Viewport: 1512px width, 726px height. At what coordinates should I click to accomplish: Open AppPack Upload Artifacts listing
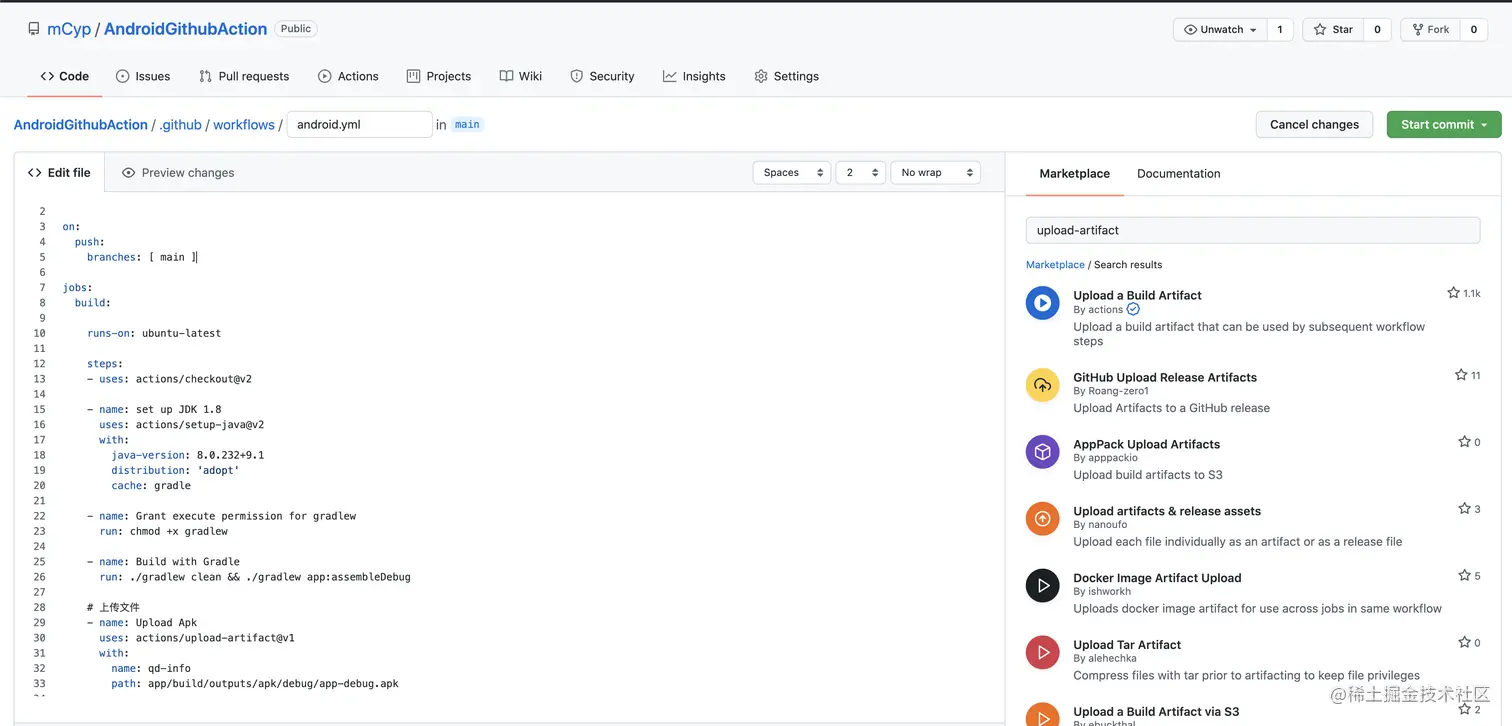(x=1146, y=444)
